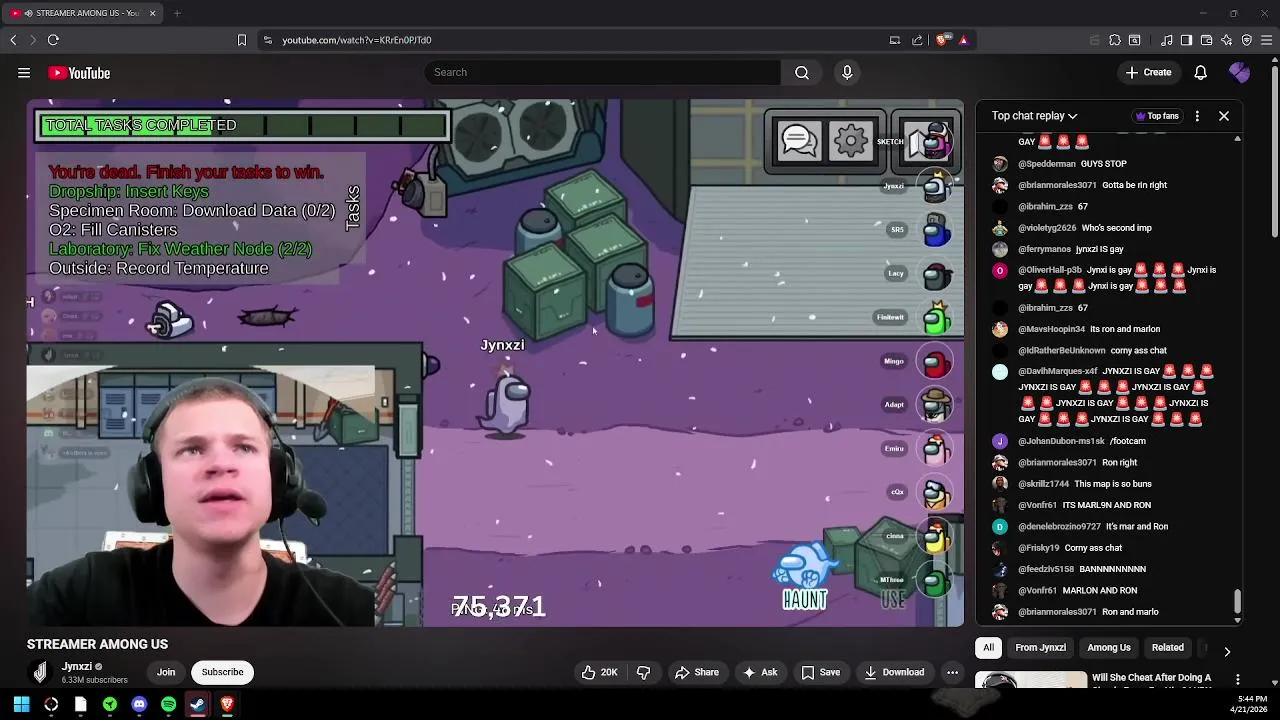Expand the related chips right arrow
Image resolution: width=1280 pixels, height=720 pixels.
click(x=1226, y=651)
